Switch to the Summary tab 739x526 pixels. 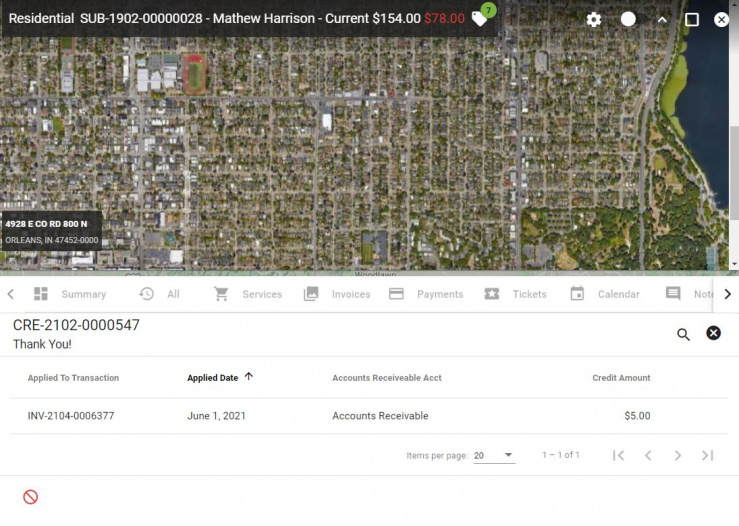[x=83, y=294]
